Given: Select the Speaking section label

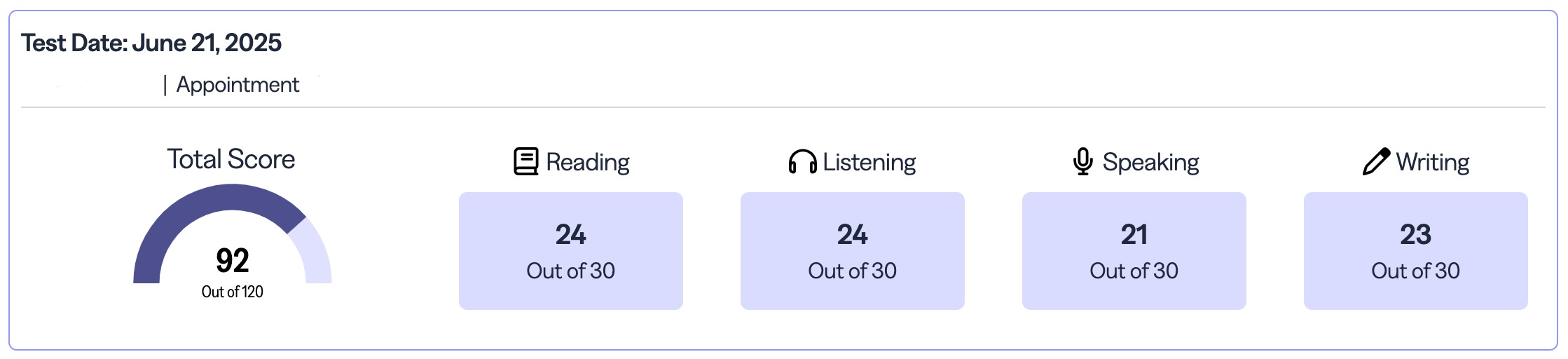Looking at the screenshot, I should [1150, 162].
